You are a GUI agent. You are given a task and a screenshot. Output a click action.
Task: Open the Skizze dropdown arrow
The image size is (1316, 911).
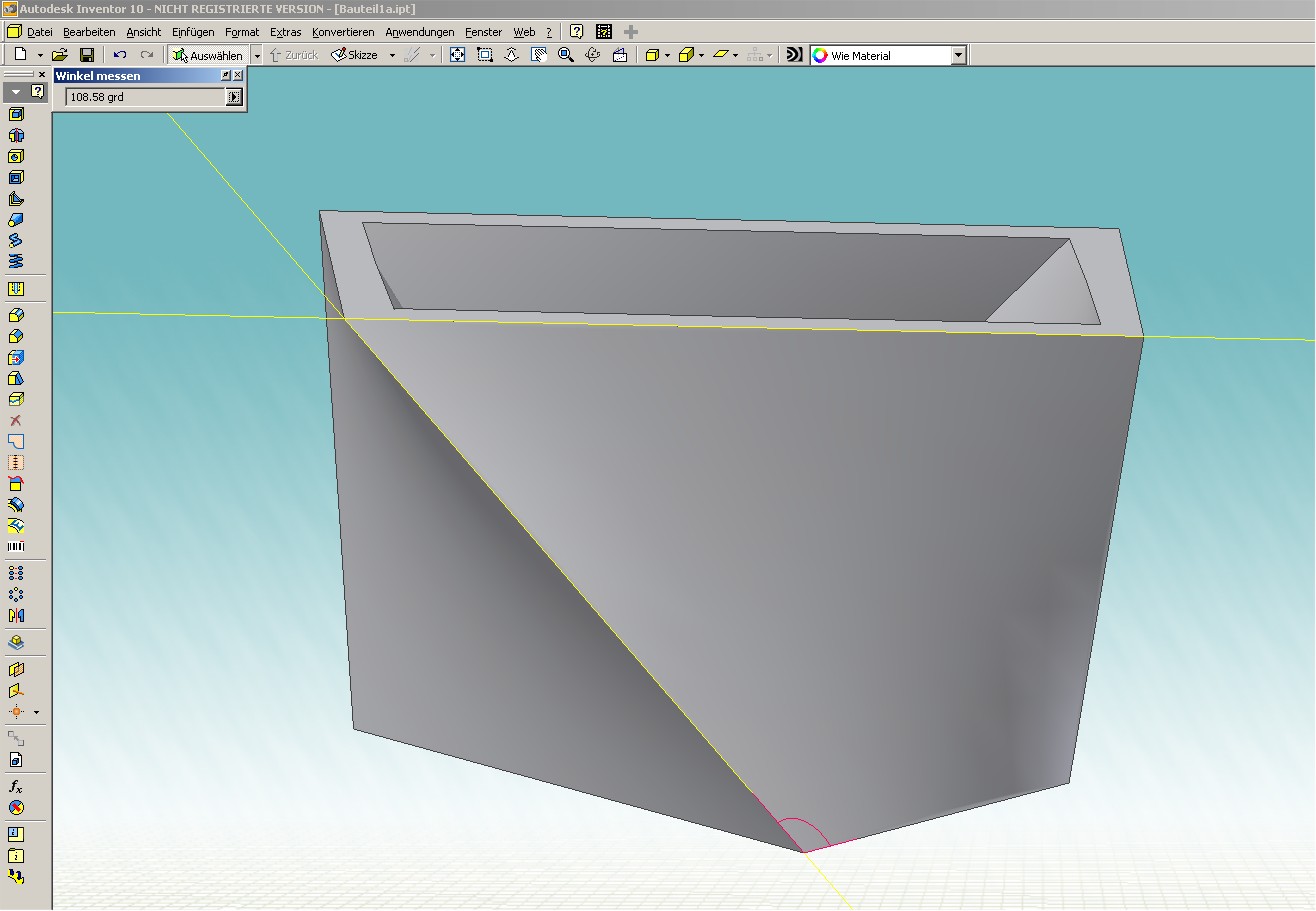392,56
